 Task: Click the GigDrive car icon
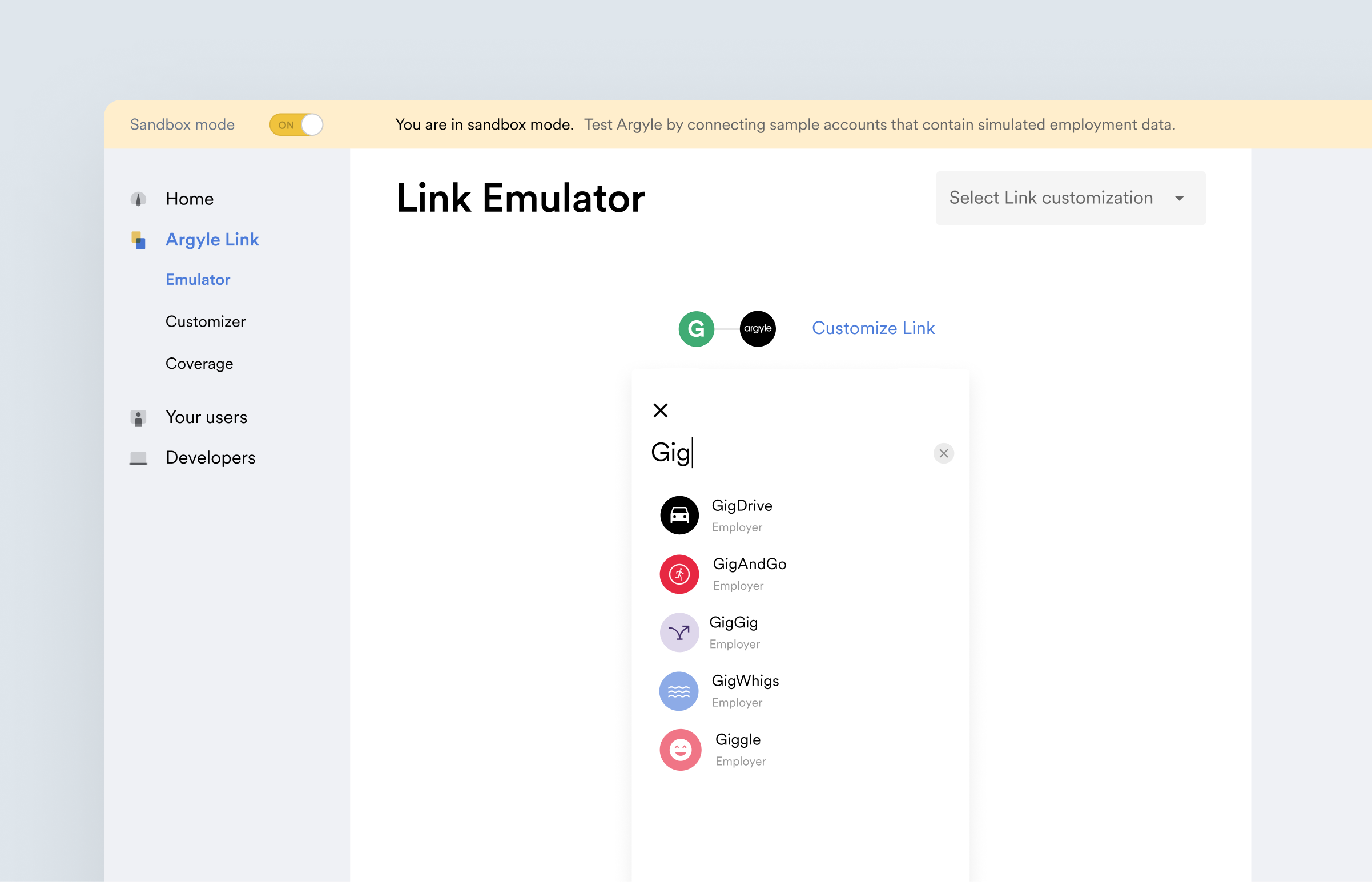[679, 515]
